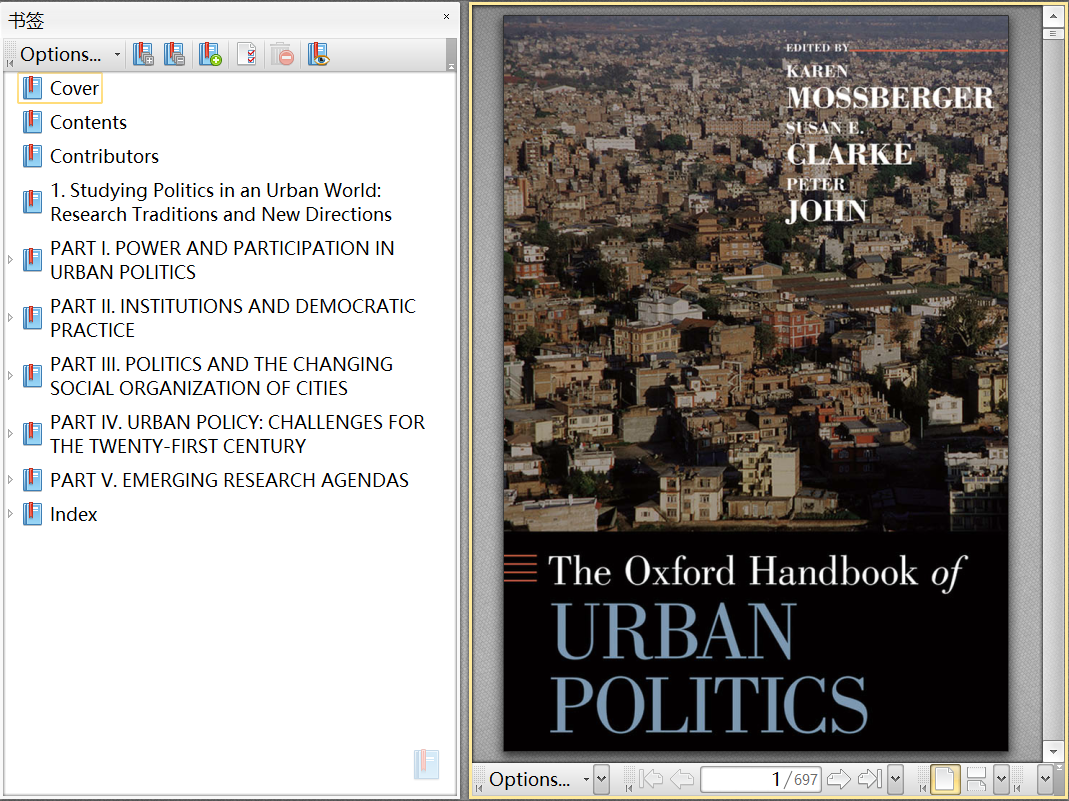Jump to the last page of the book
1069x801 pixels.
click(866, 779)
